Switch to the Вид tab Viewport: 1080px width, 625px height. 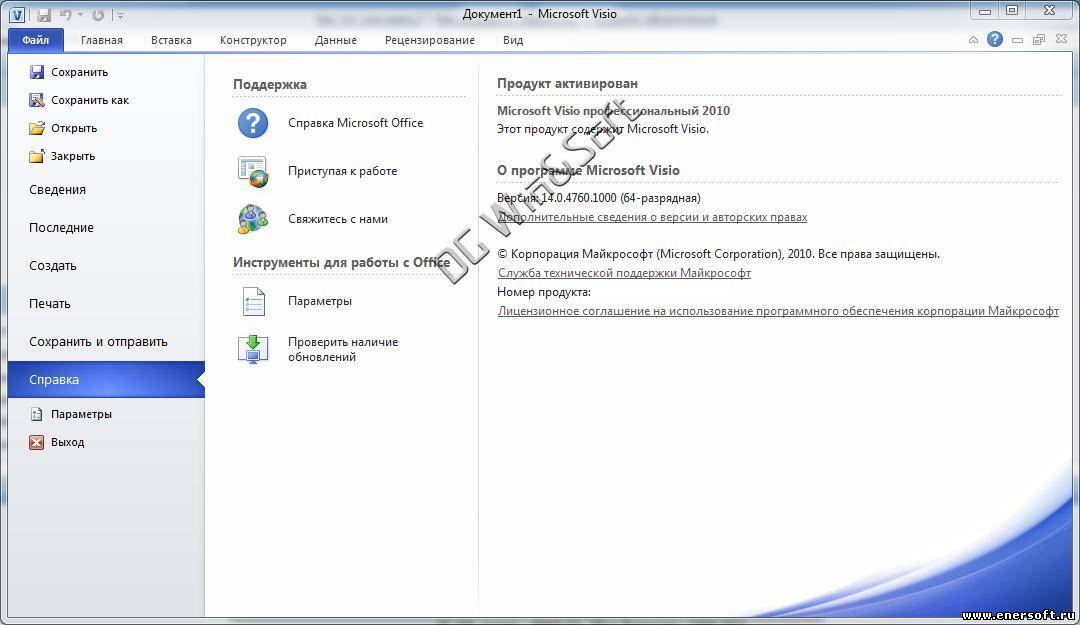coord(512,40)
